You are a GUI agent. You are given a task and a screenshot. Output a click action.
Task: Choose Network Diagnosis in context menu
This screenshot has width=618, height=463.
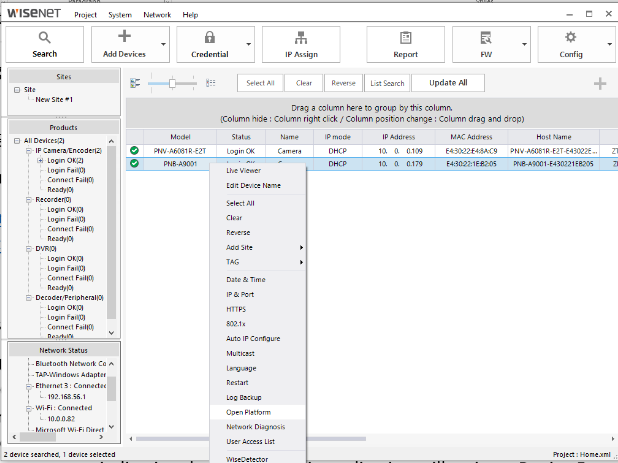[258, 427]
